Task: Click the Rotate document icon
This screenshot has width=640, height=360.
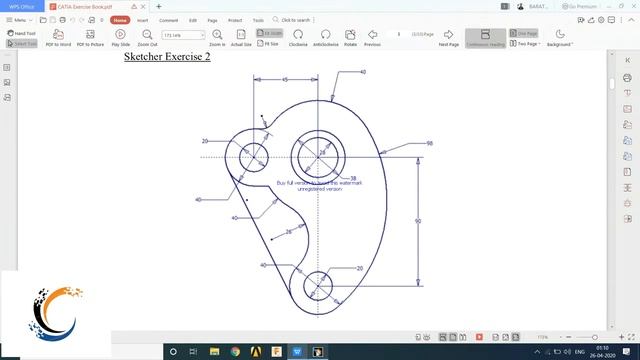Action: pos(350,38)
